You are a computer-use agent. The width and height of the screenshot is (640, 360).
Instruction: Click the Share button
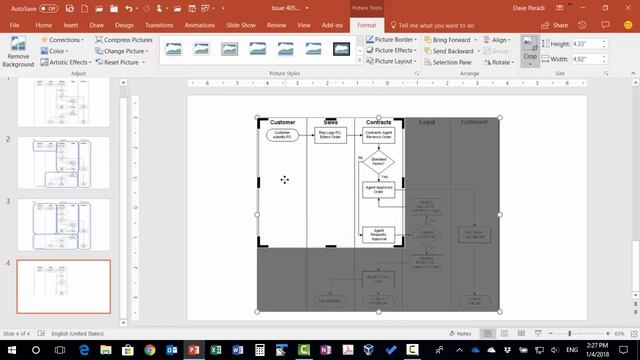554,25
